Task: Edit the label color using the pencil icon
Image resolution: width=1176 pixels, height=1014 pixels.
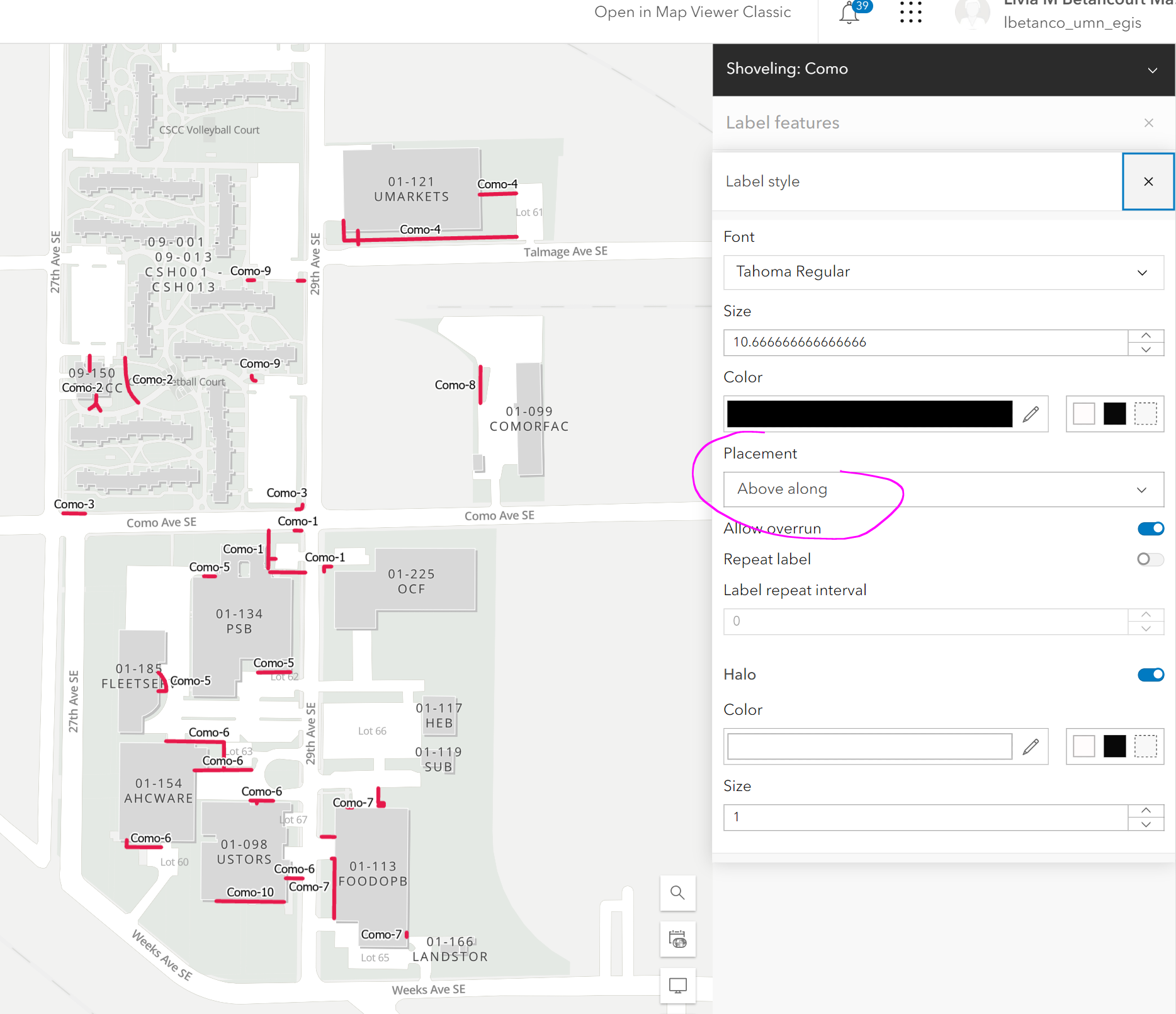Action: tap(1031, 414)
